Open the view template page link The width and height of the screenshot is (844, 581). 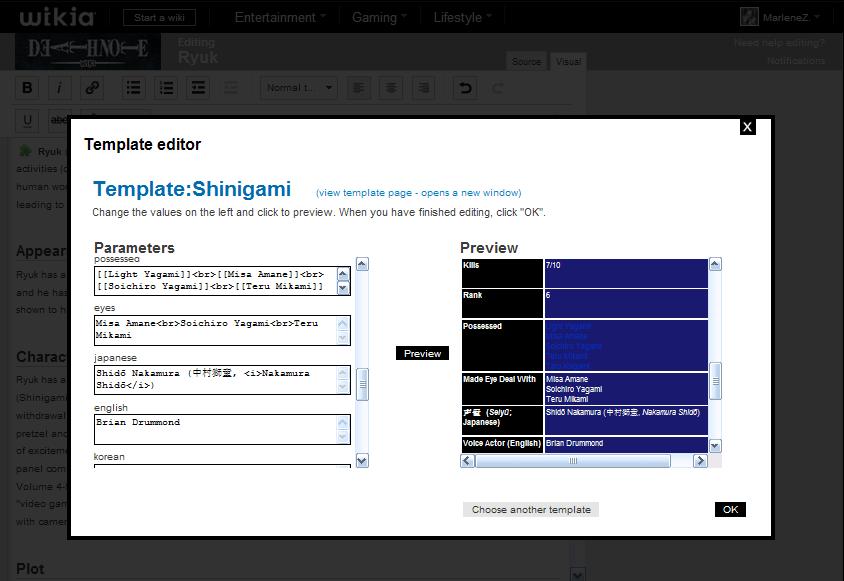pyautogui.click(x=418, y=192)
